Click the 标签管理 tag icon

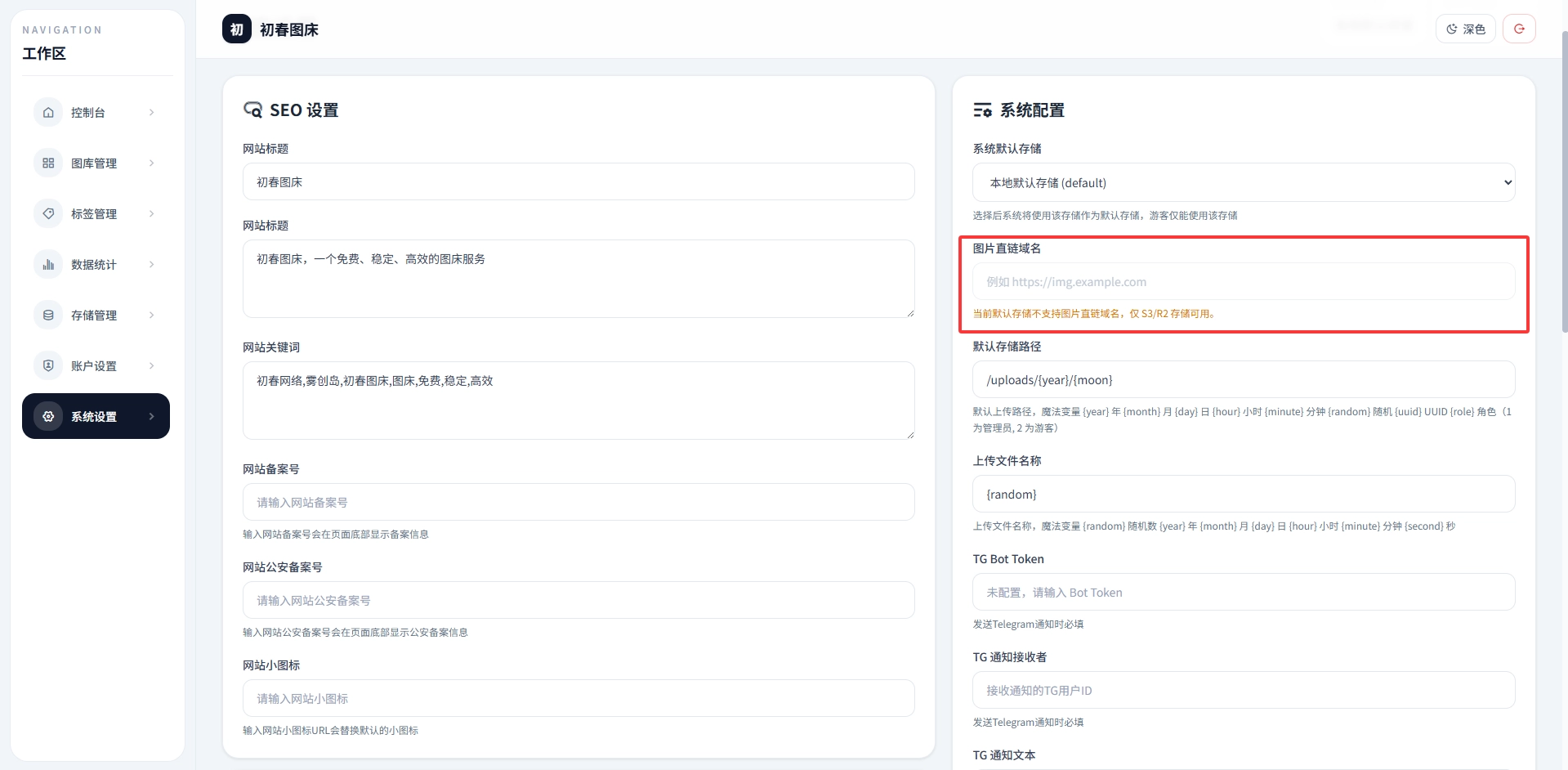click(x=48, y=213)
